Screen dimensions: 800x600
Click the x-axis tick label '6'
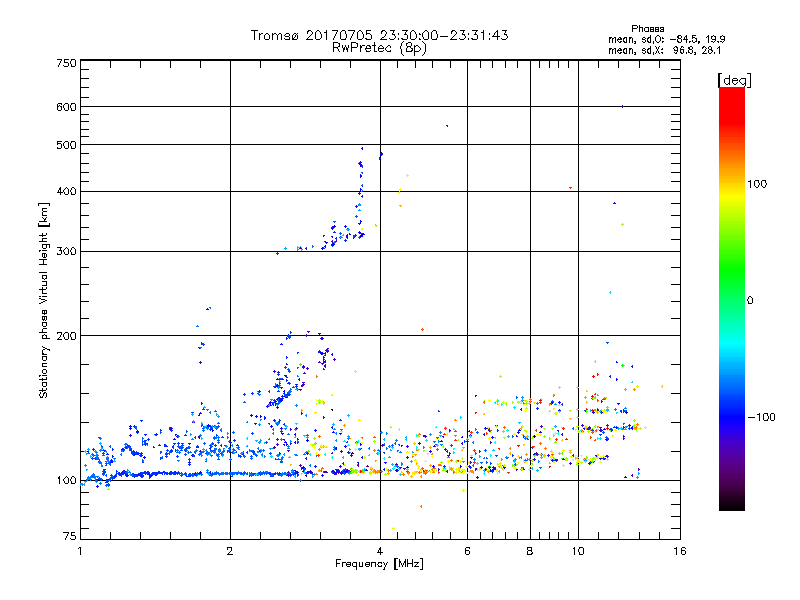click(x=467, y=551)
